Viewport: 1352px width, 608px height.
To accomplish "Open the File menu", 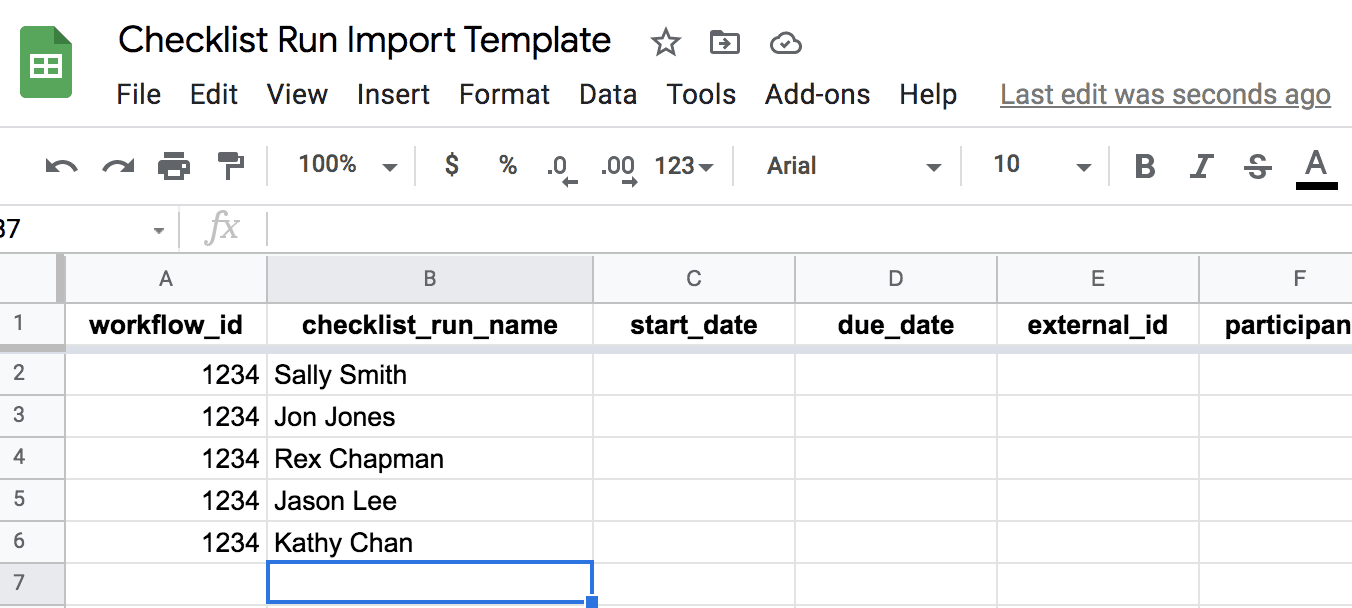I will point(138,95).
